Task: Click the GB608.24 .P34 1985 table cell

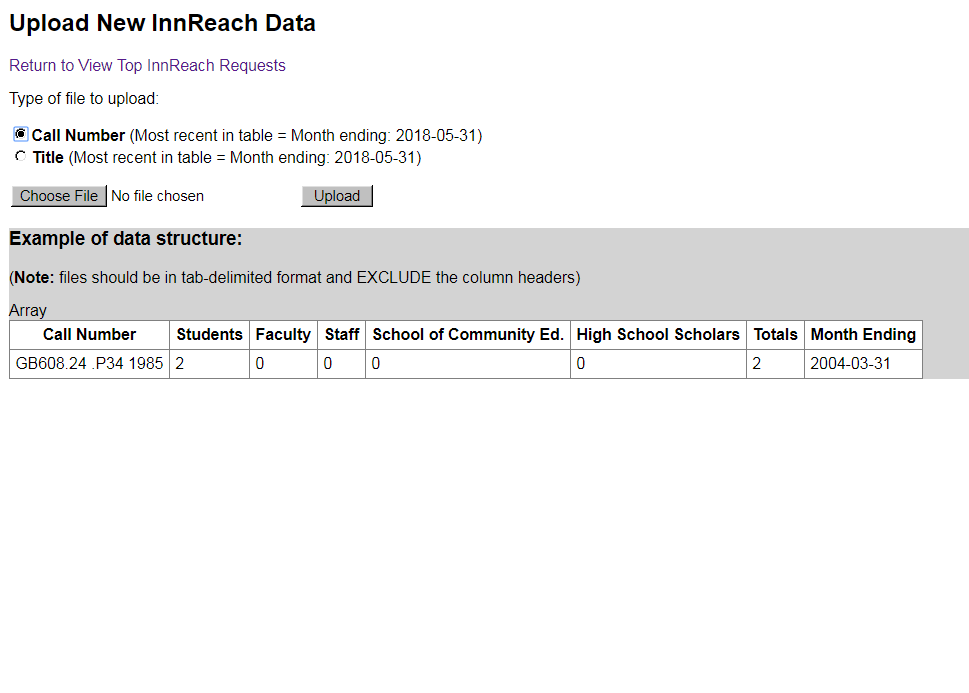Action: (89, 364)
